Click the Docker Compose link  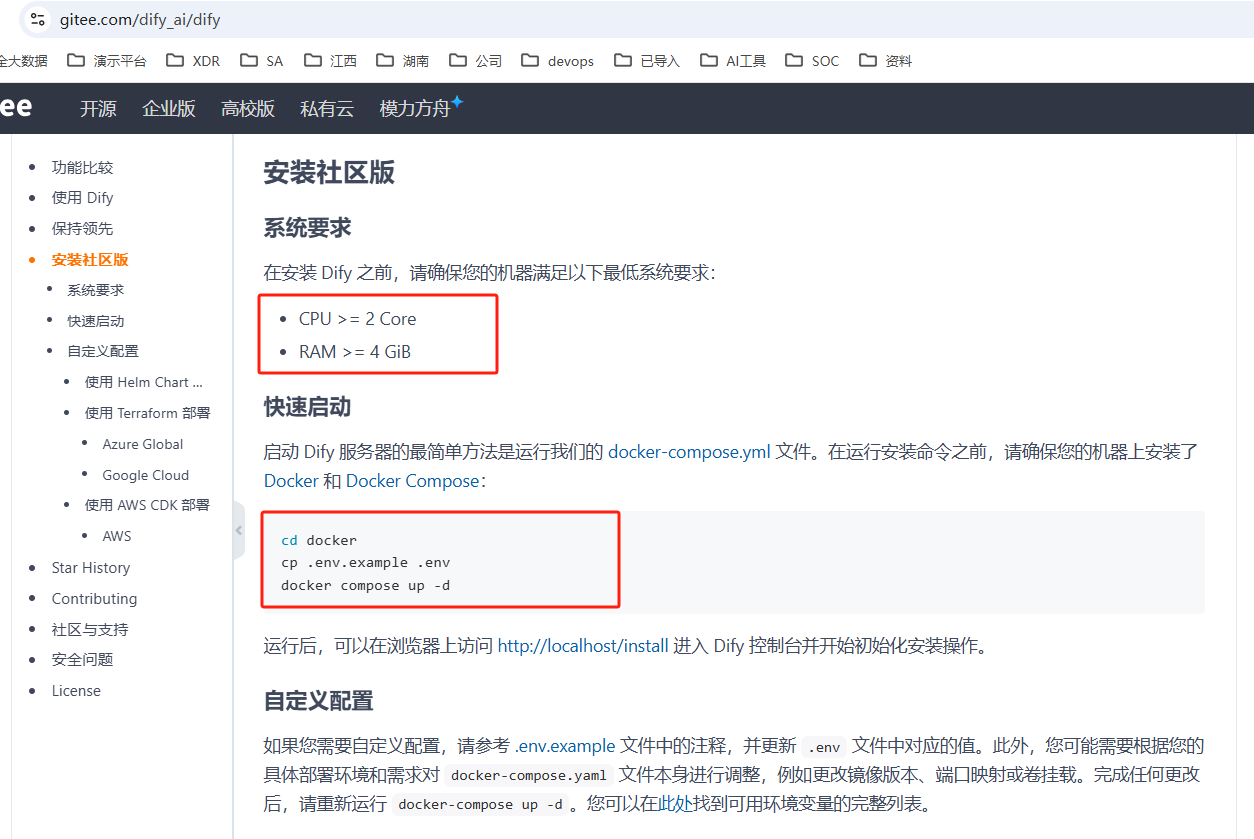pos(412,481)
